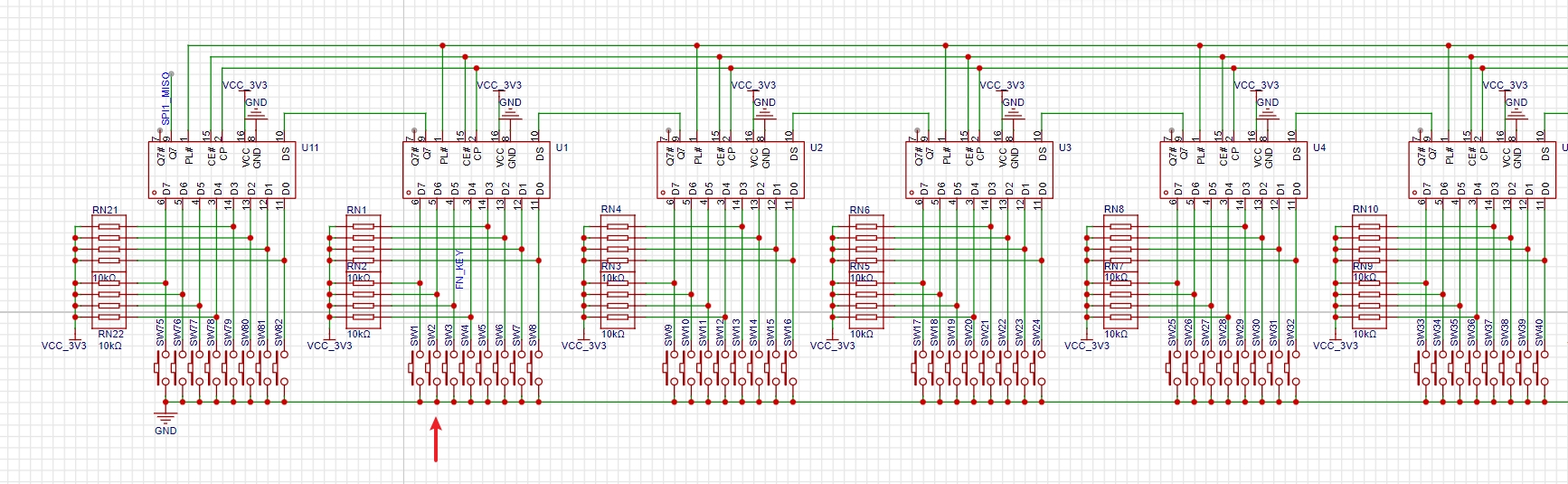Image resolution: width=1568 pixels, height=484 pixels.
Task: Click the RN9 resistor network label
Action: (1363, 266)
